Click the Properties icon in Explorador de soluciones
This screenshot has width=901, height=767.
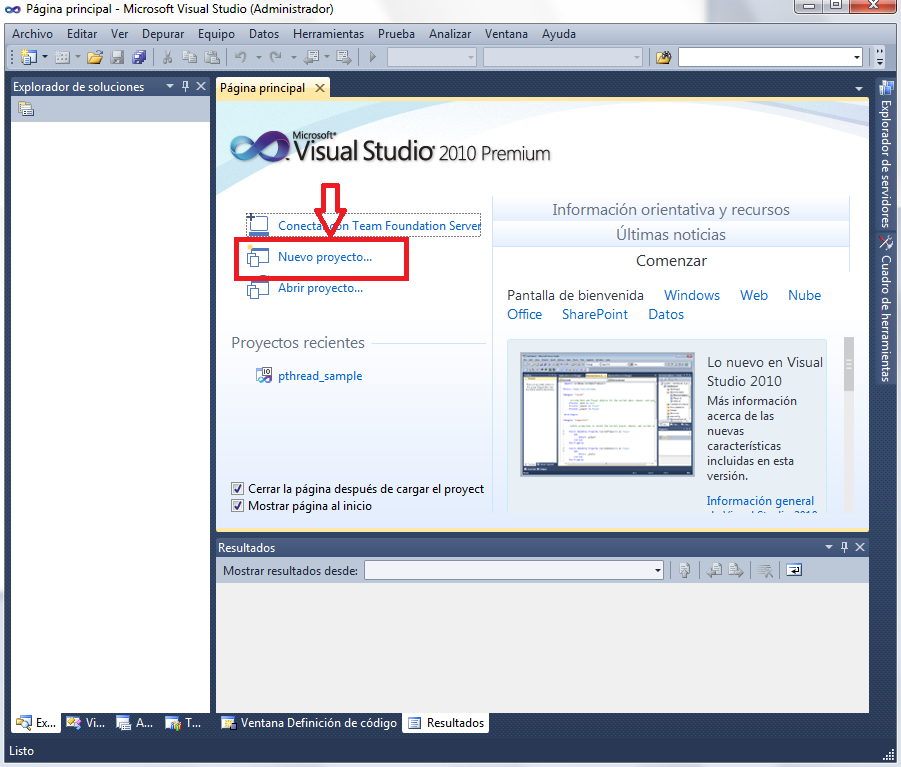click(26, 109)
